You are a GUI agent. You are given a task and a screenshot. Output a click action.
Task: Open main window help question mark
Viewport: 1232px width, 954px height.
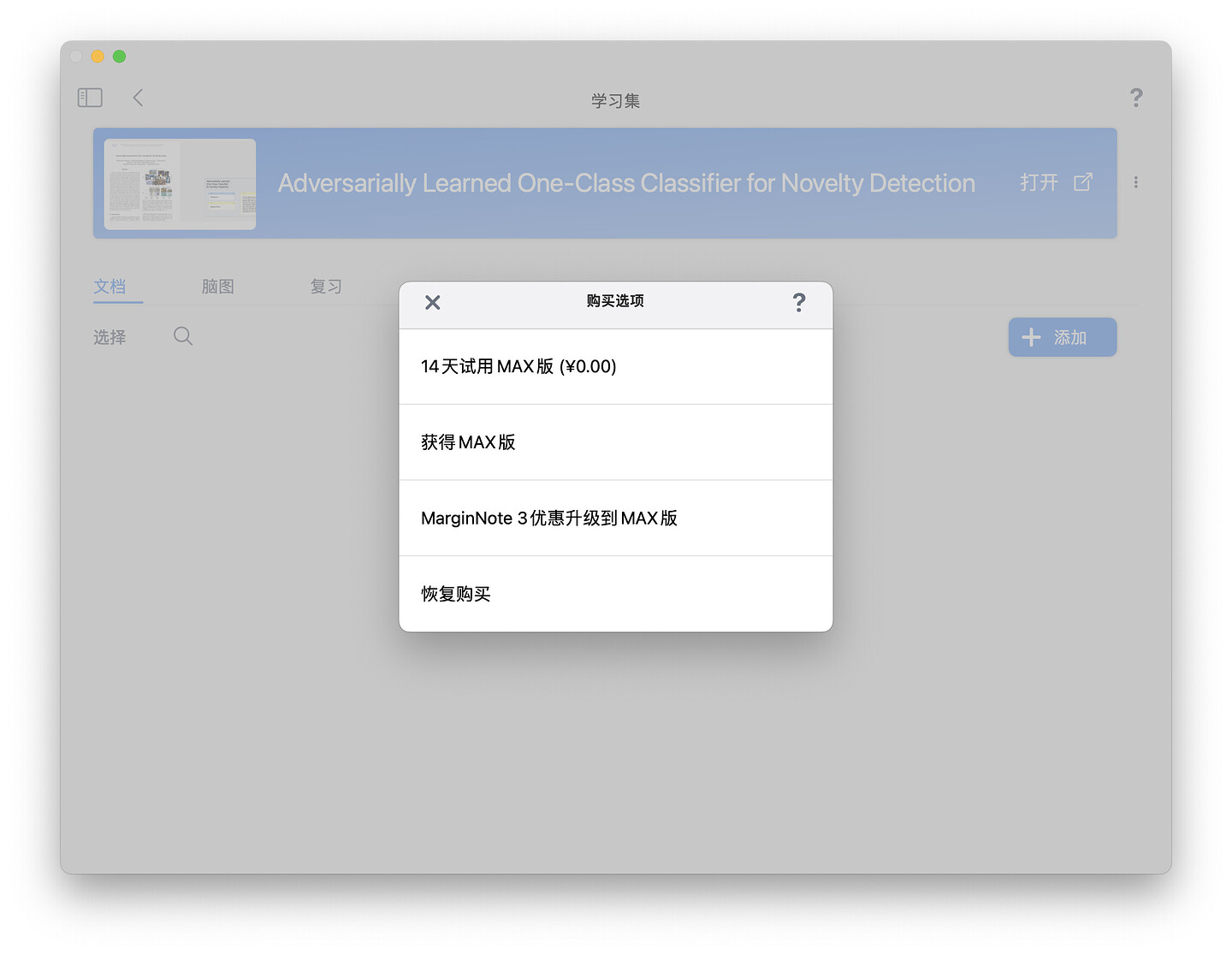1136,98
